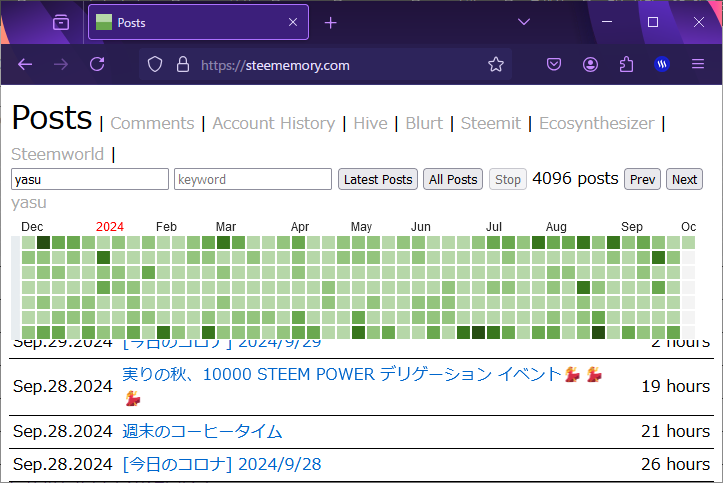Screen dimensions: 723x483
Task: Open the Comments page link
Action: (x=152, y=124)
